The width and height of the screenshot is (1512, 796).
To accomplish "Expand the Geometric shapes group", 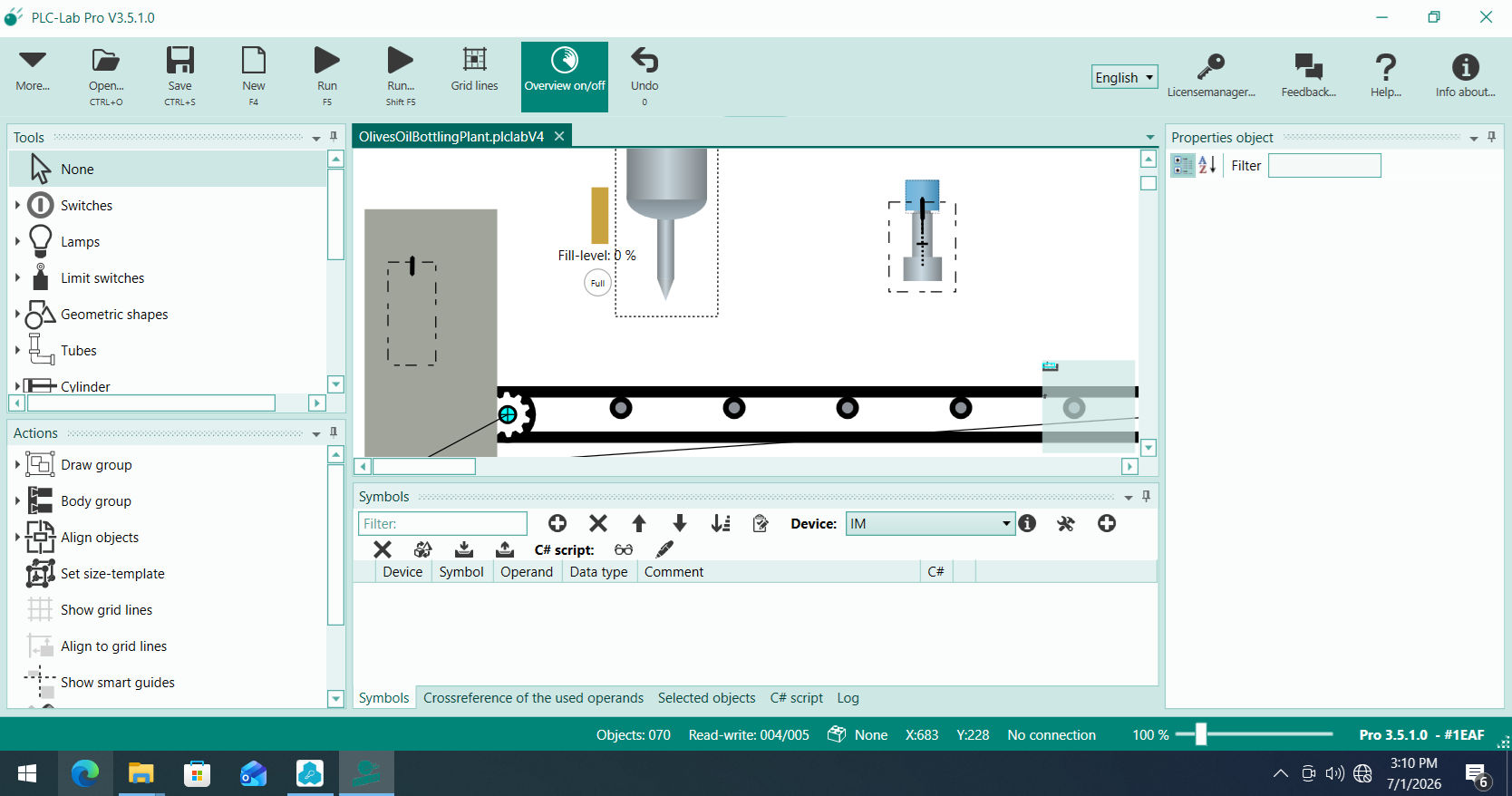I will click(x=17, y=314).
